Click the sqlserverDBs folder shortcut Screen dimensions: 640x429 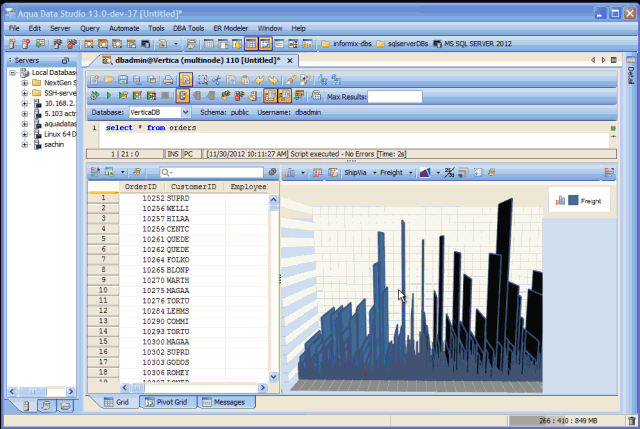(402, 44)
